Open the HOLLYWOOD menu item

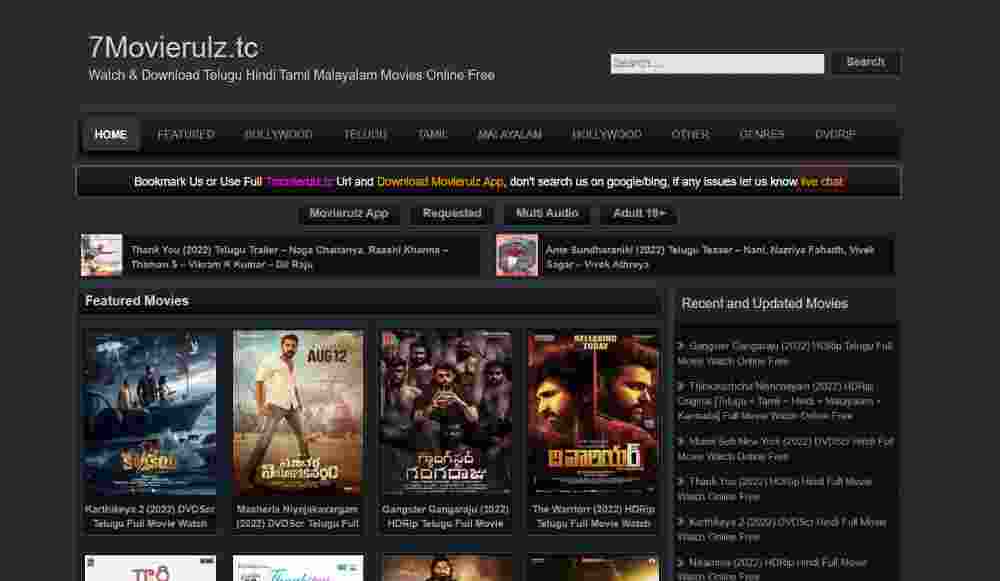click(607, 135)
